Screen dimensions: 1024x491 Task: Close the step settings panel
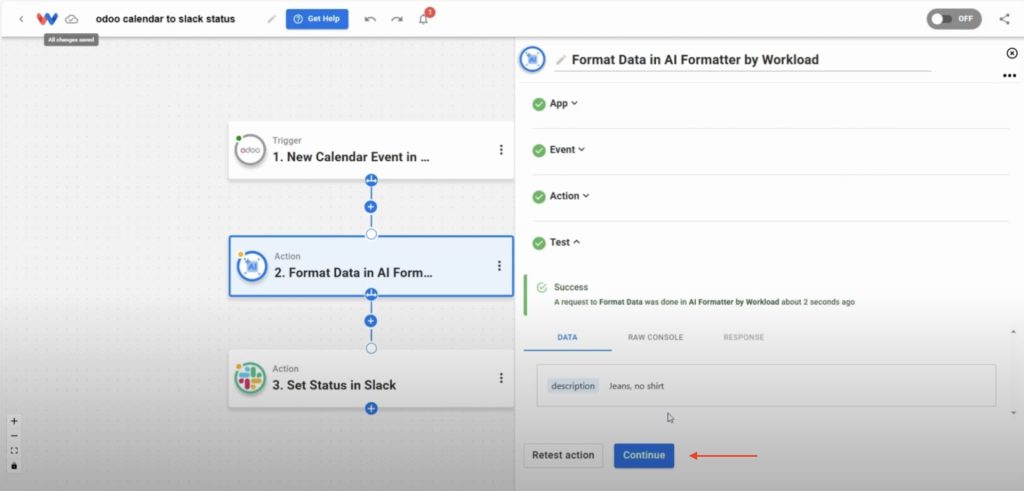pos(1012,54)
